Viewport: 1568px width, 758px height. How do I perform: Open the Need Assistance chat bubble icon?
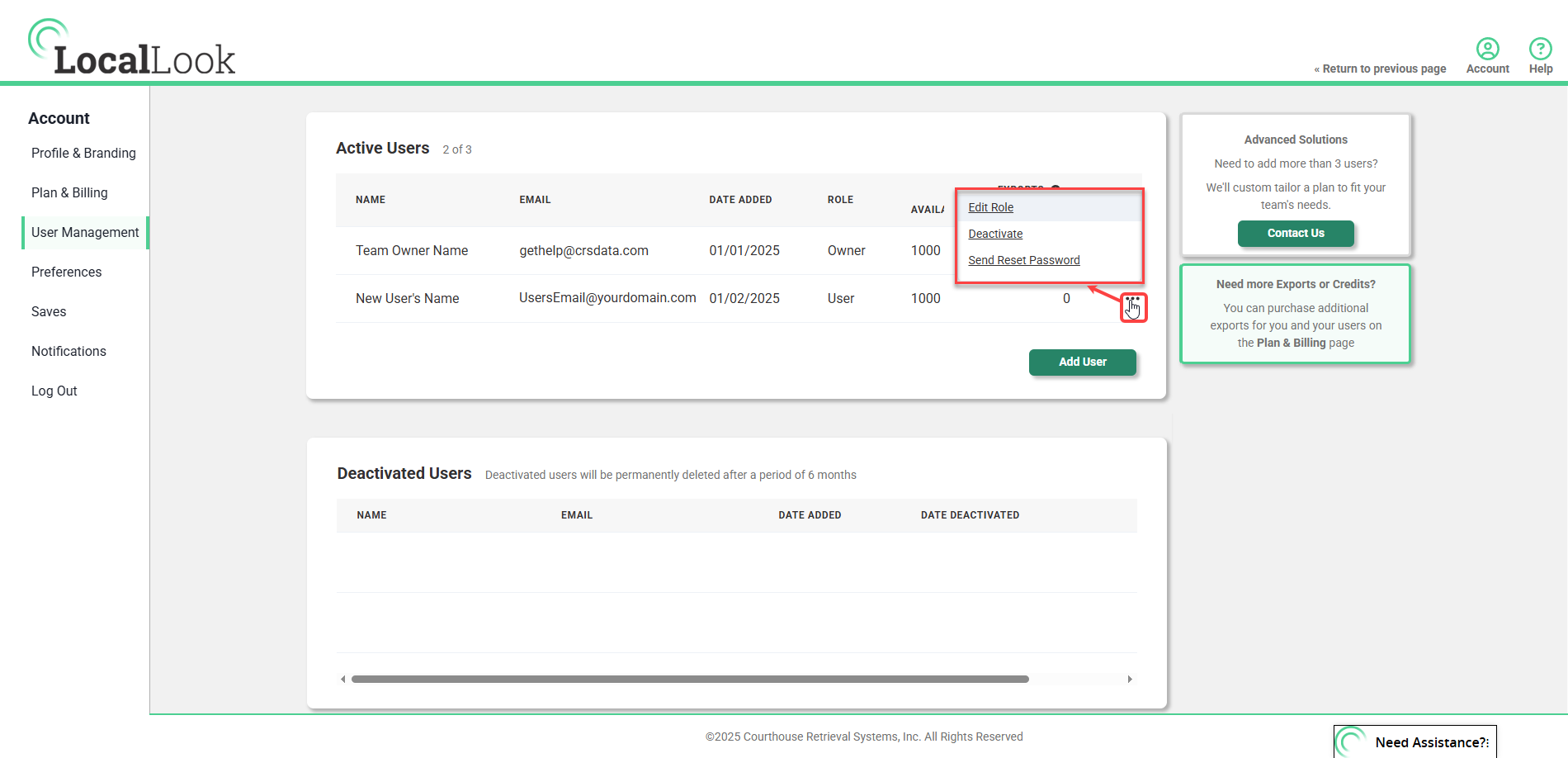(1353, 741)
